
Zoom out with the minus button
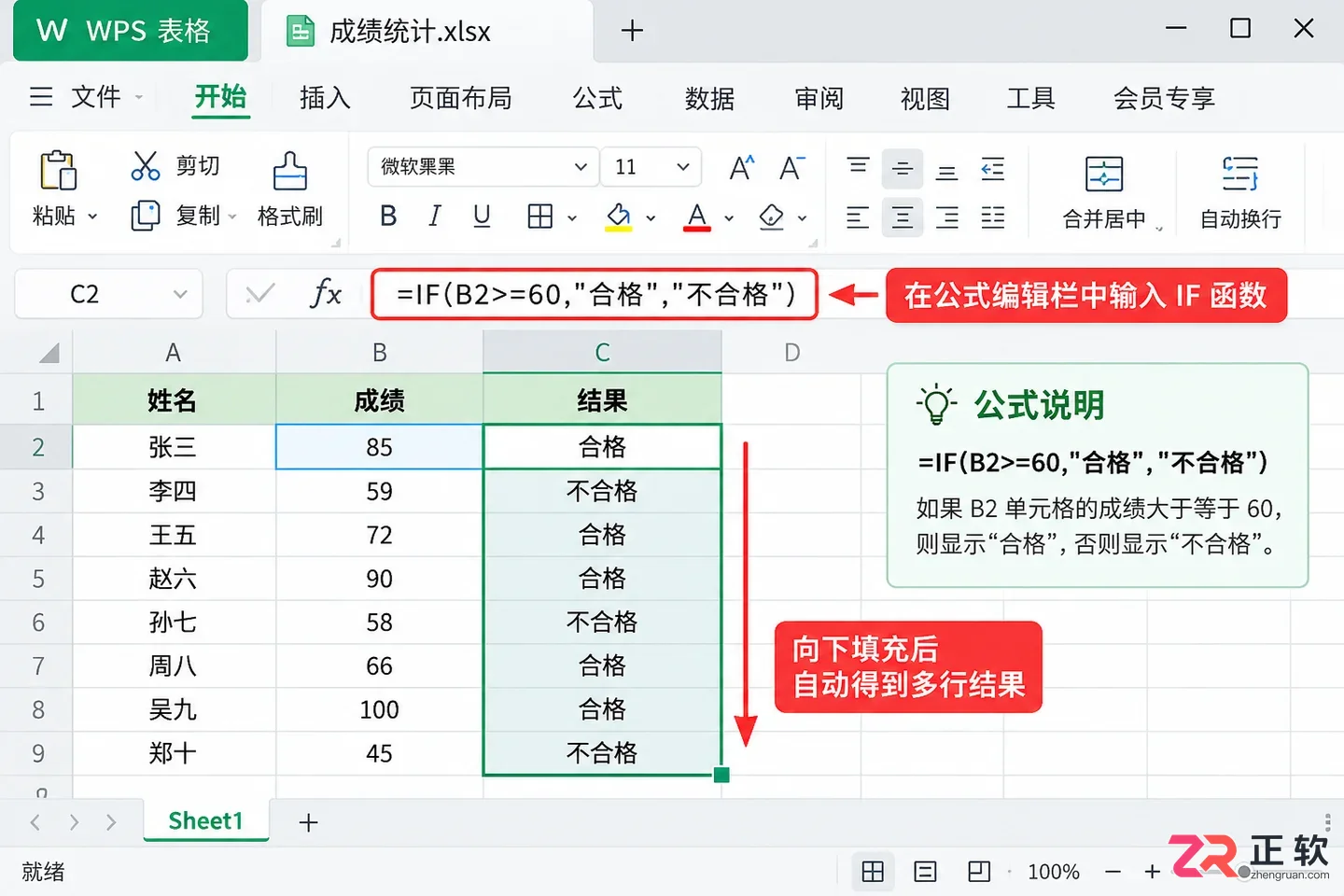(x=1113, y=872)
